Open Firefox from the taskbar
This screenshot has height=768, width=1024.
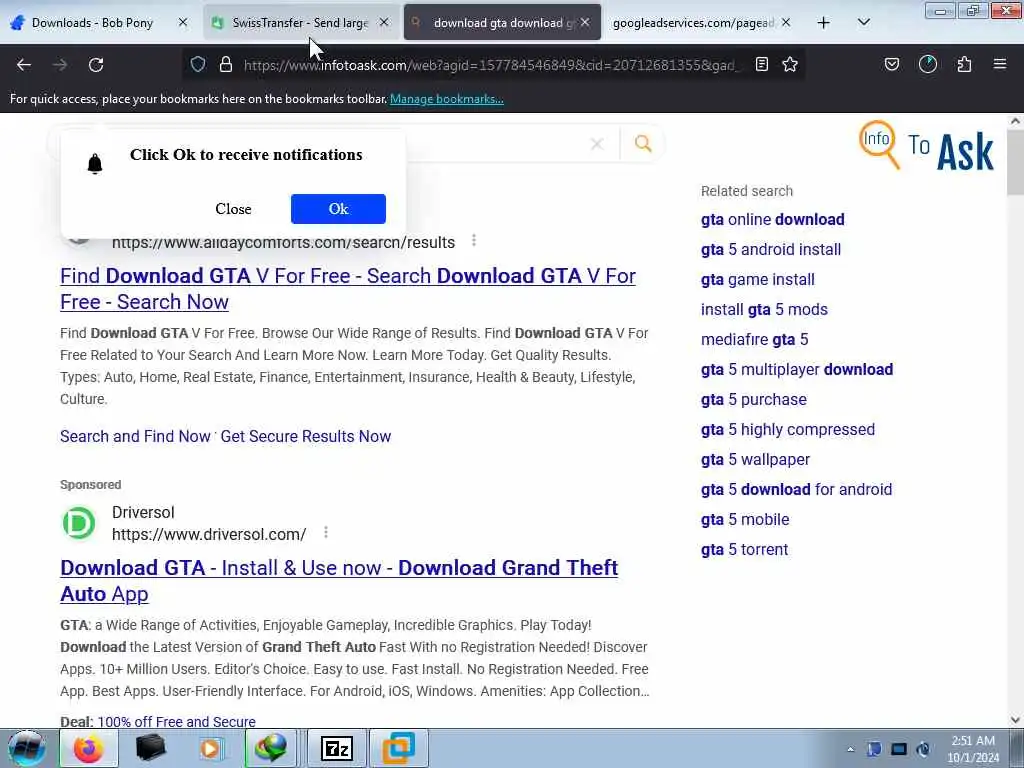pos(88,748)
